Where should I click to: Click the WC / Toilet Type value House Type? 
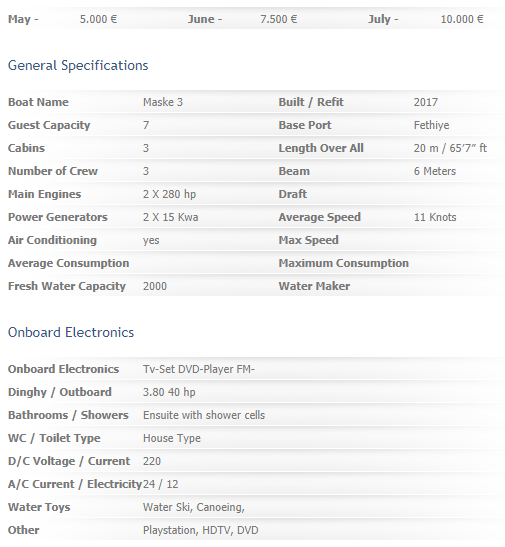point(172,439)
